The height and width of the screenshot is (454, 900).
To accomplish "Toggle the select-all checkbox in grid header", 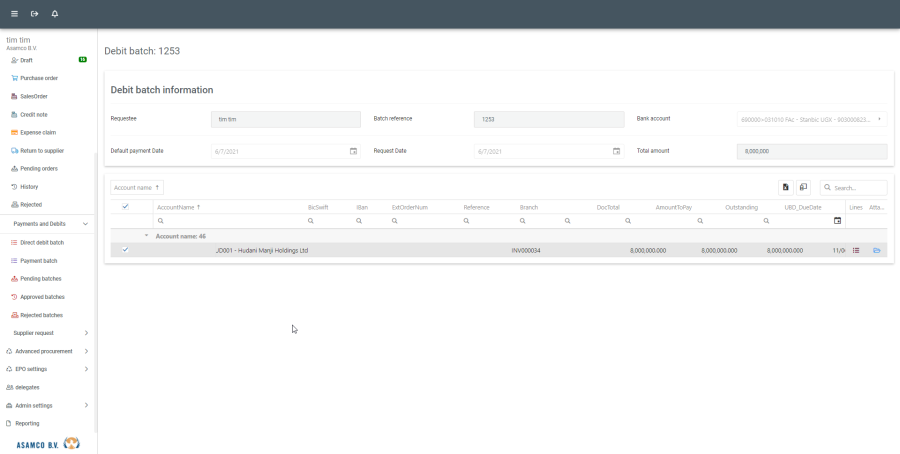I will coord(125,207).
